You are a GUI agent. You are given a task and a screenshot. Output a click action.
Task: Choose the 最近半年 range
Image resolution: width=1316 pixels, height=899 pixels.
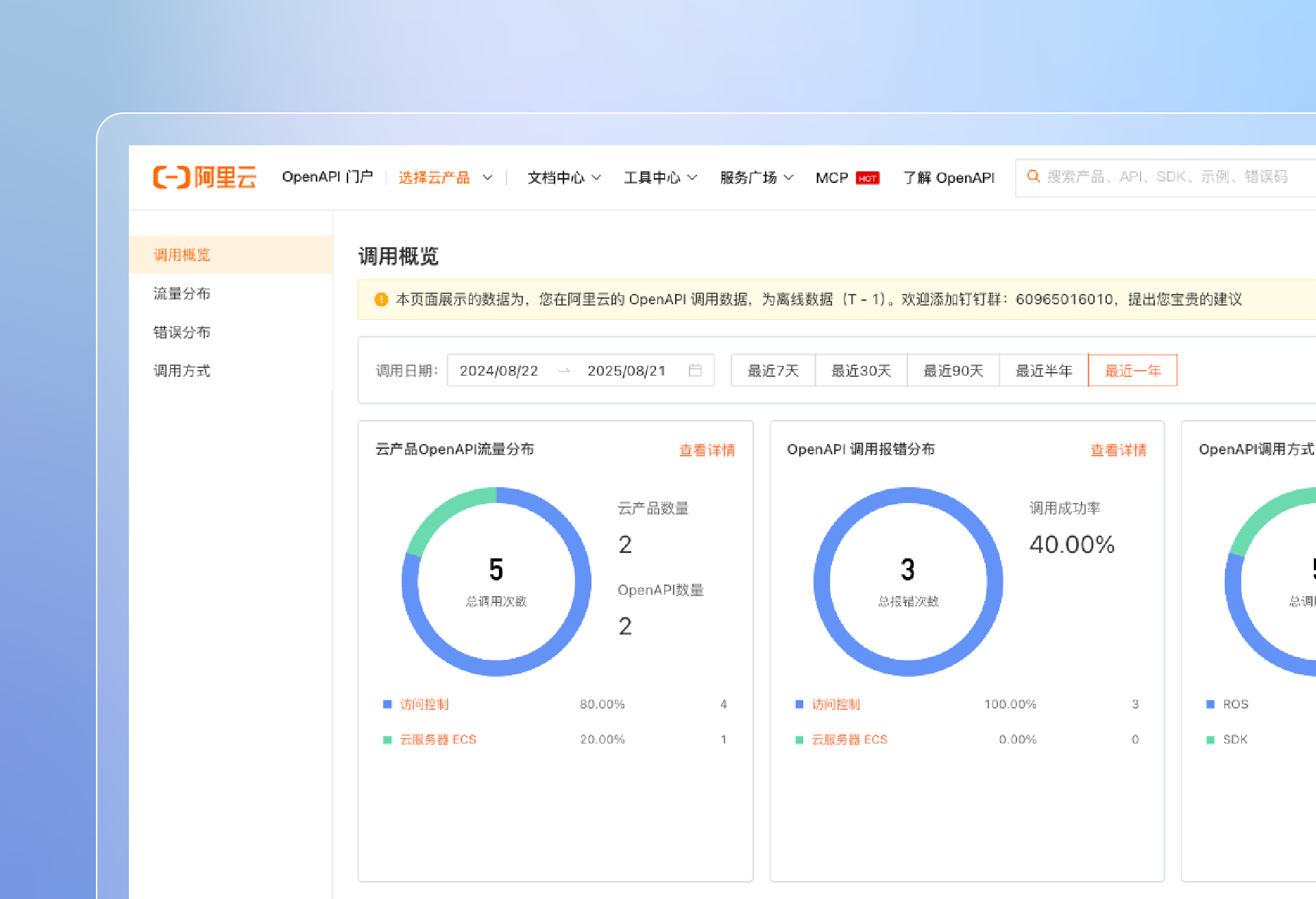[x=1044, y=371]
